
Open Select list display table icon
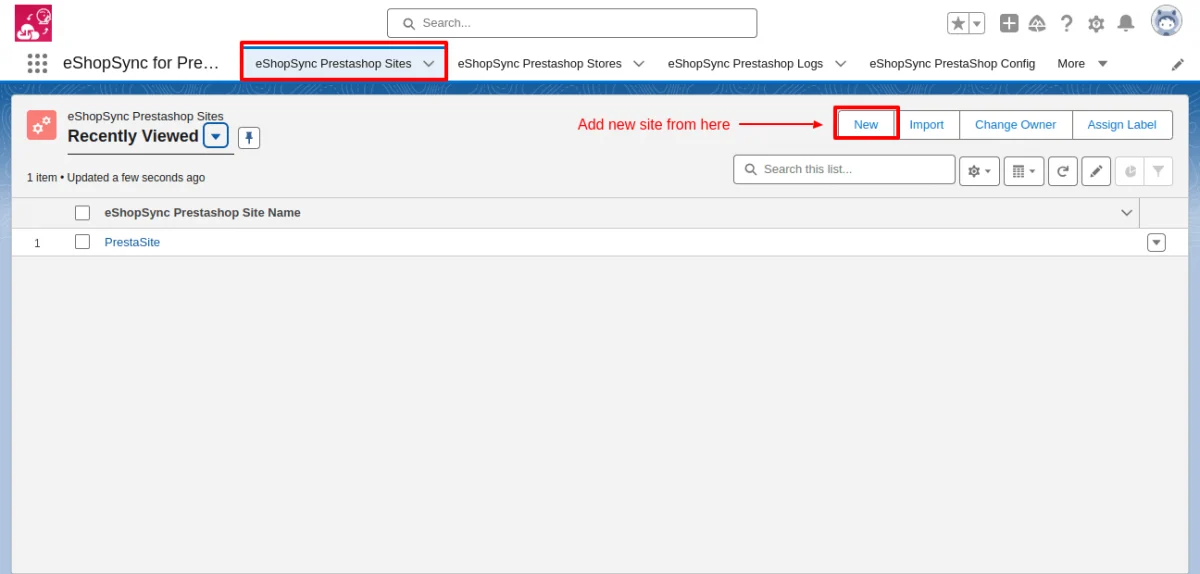point(1024,171)
